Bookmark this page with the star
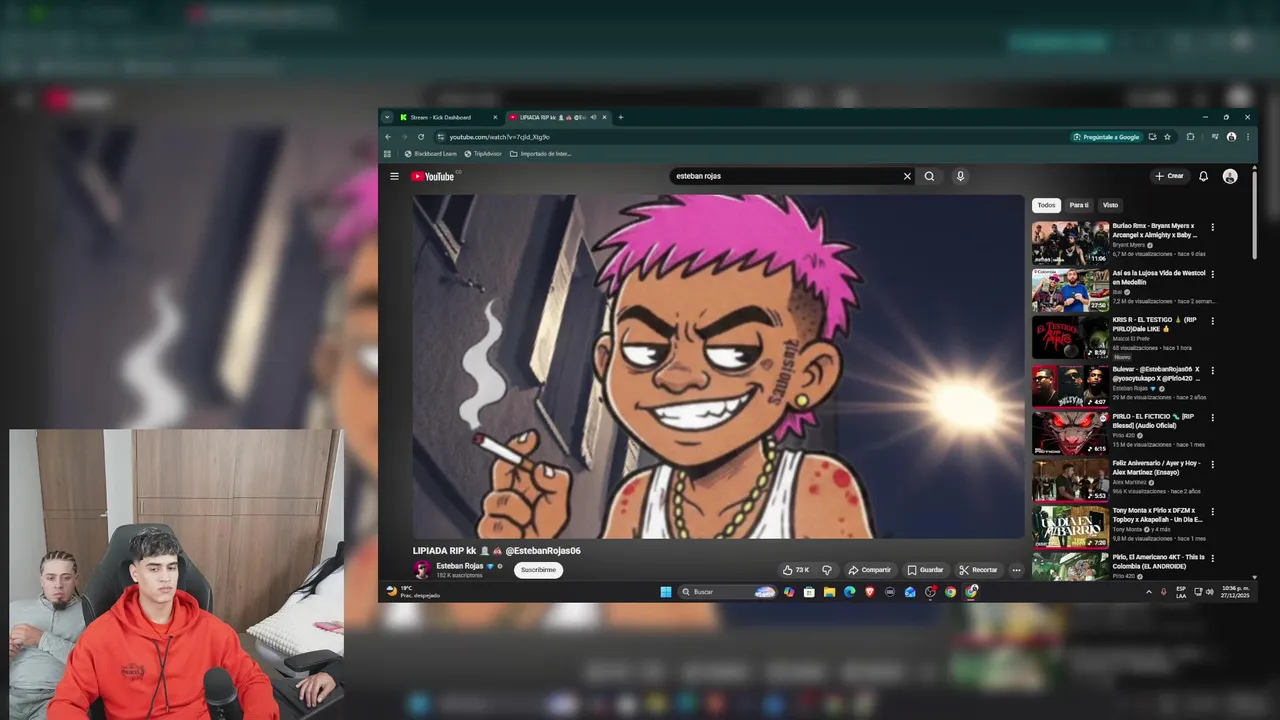The width and height of the screenshot is (1280, 720). click(1167, 137)
